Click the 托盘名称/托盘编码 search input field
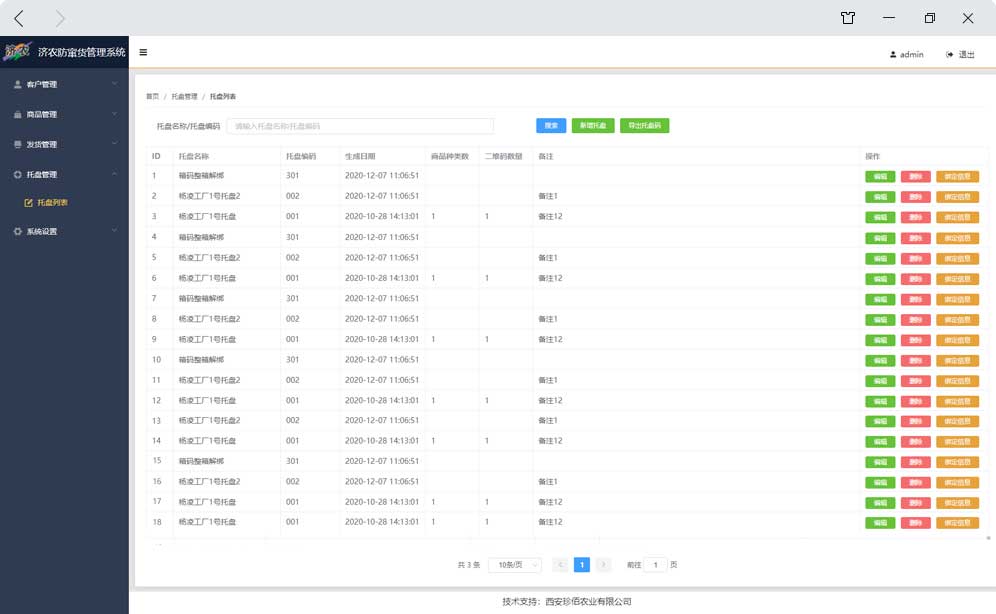Viewport: 996px width, 614px height. point(360,126)
